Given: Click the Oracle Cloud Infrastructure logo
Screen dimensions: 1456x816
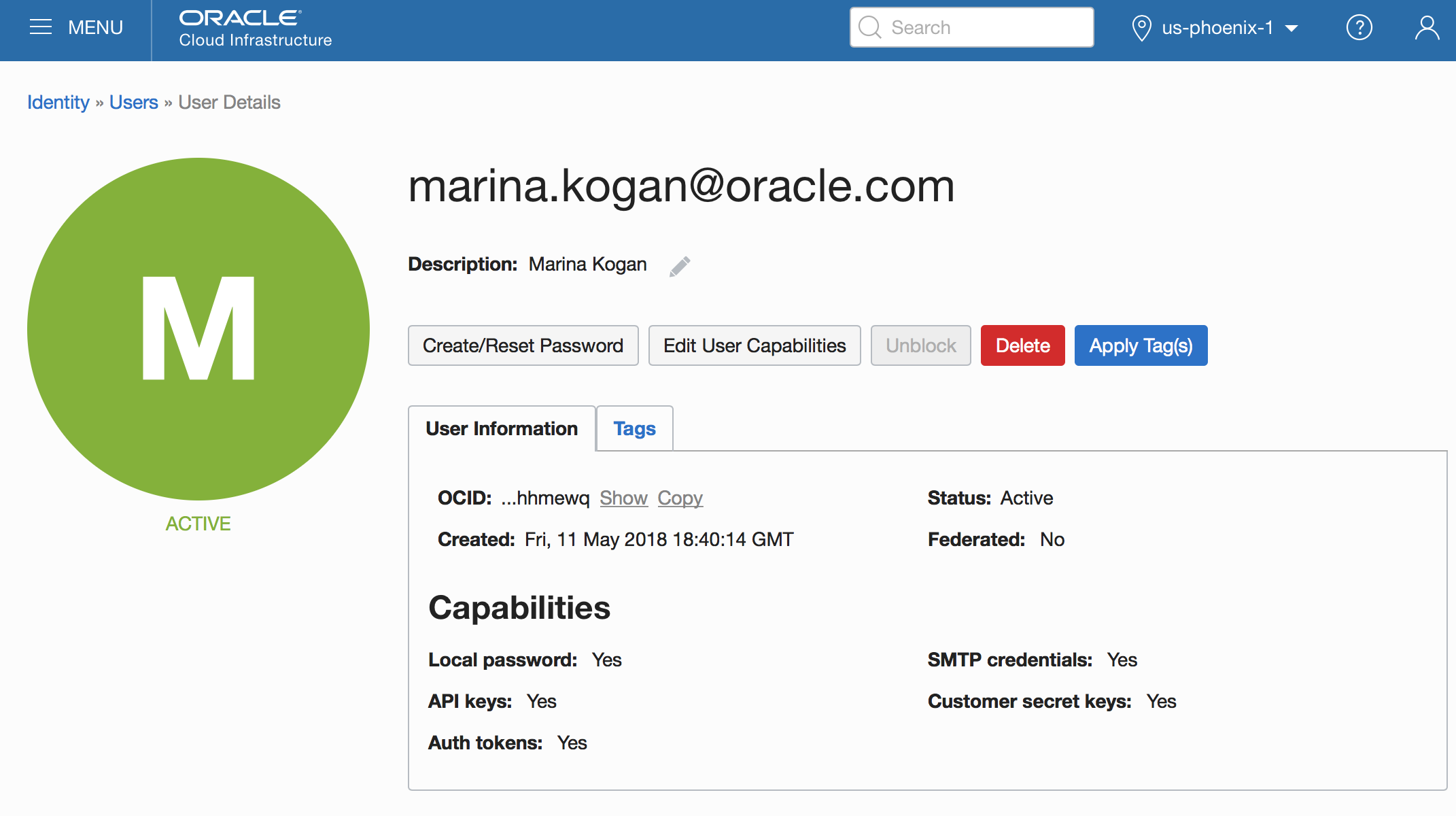Looking at the screenshot, I should 255,29.
